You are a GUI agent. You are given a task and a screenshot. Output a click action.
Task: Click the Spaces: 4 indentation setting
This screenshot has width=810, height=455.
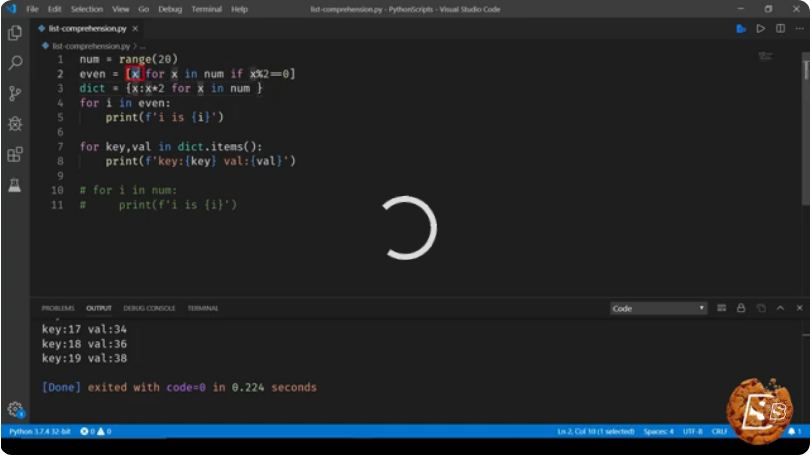[x=658, y=431]
